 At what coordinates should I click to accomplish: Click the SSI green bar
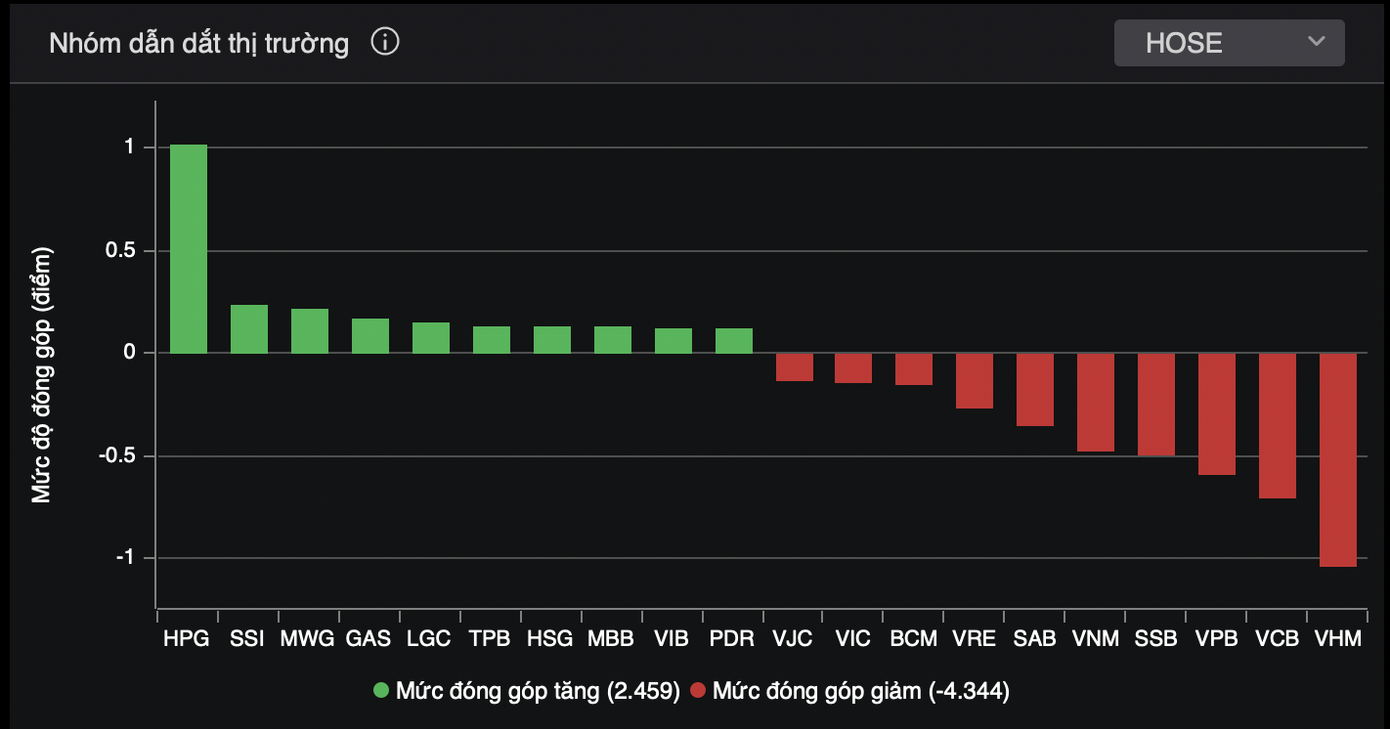[x=249, y=329]
